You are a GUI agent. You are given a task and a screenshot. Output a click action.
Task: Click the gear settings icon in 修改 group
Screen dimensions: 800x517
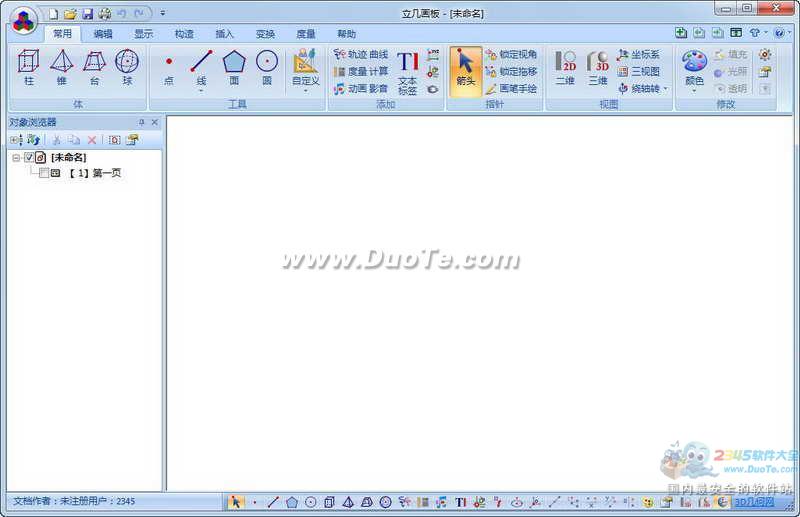tap(765, 54)
